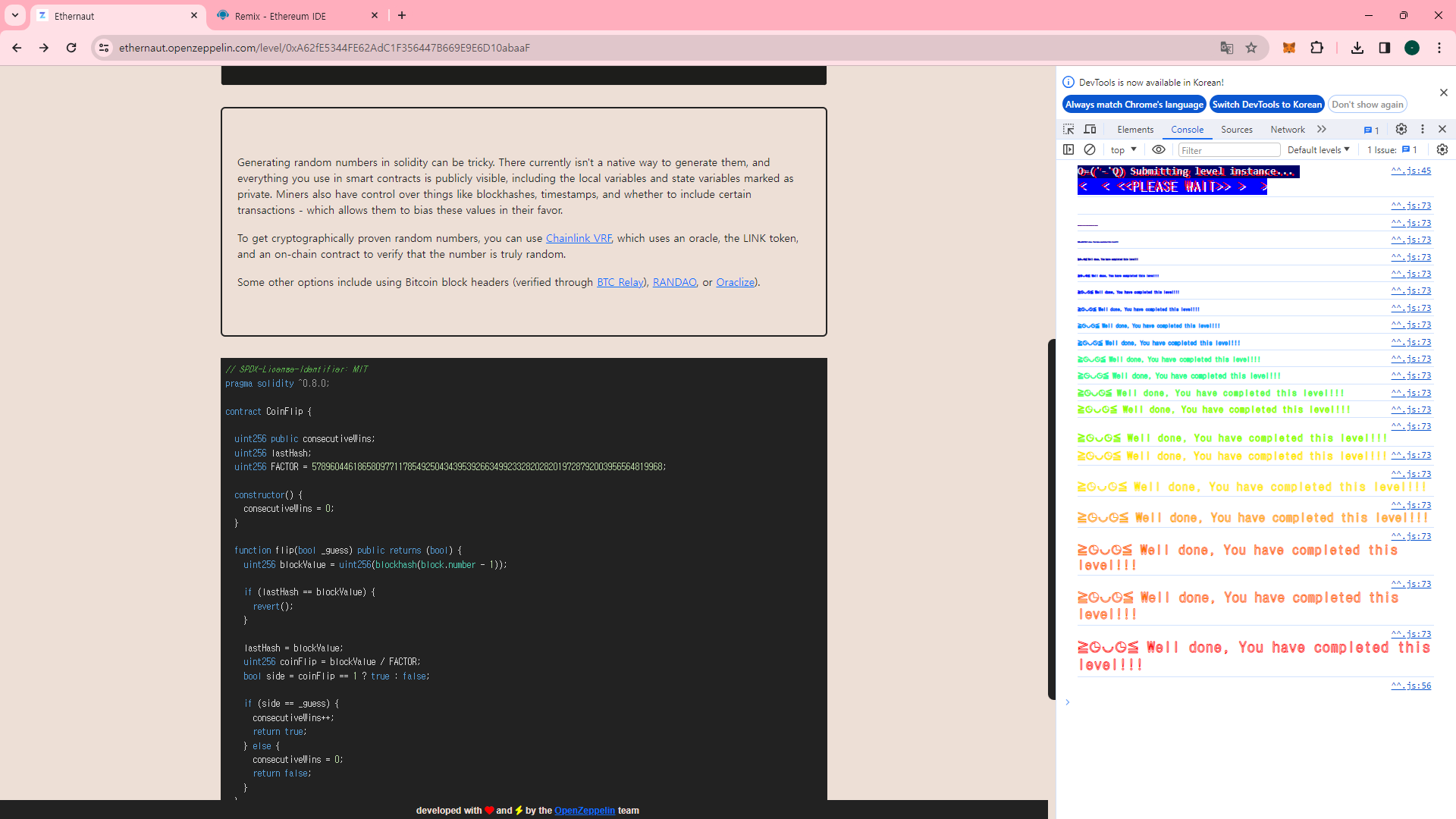Image resolution: width=1456 pixels, height=819 pixels.
Task: Click the console Filter input field
Action: (1228, 150)
